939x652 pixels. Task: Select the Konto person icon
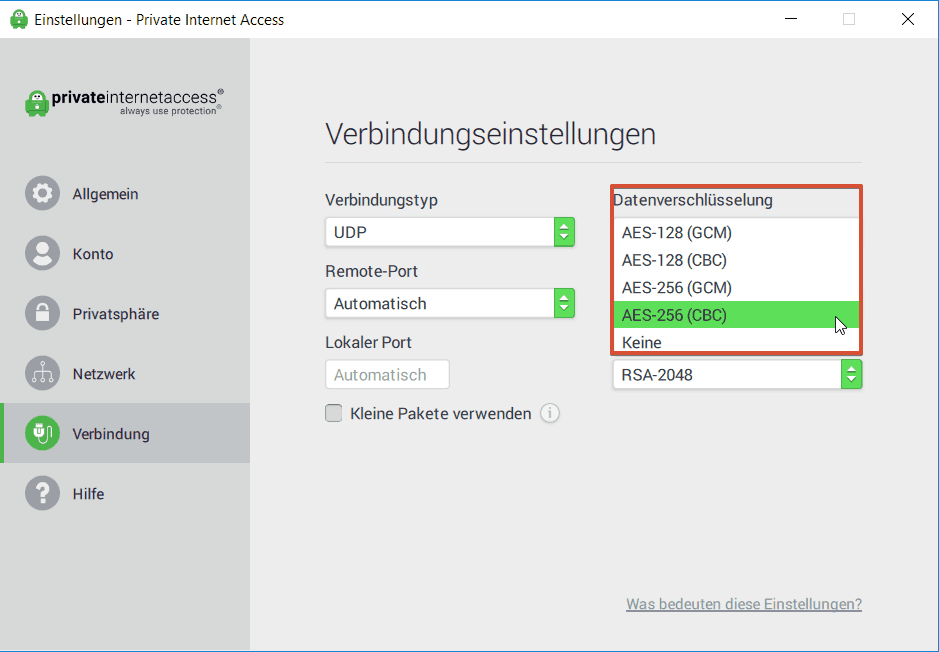43,253
